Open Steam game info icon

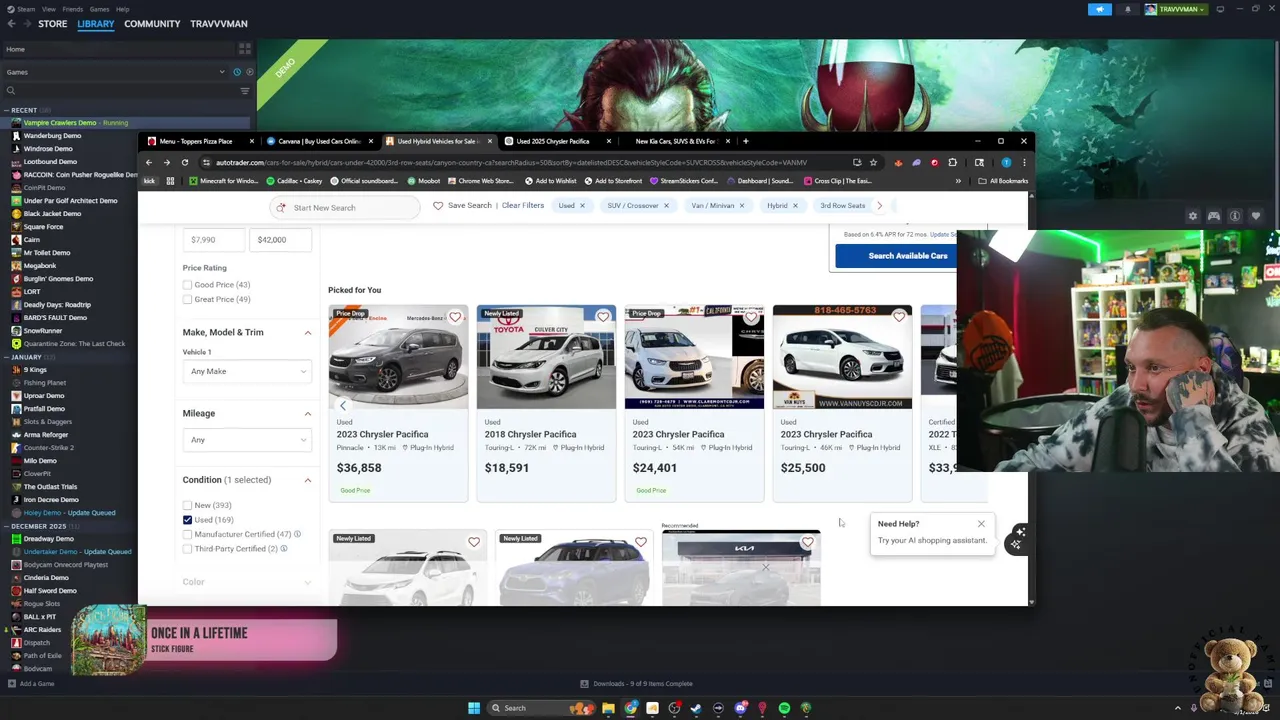(1235, 216)
